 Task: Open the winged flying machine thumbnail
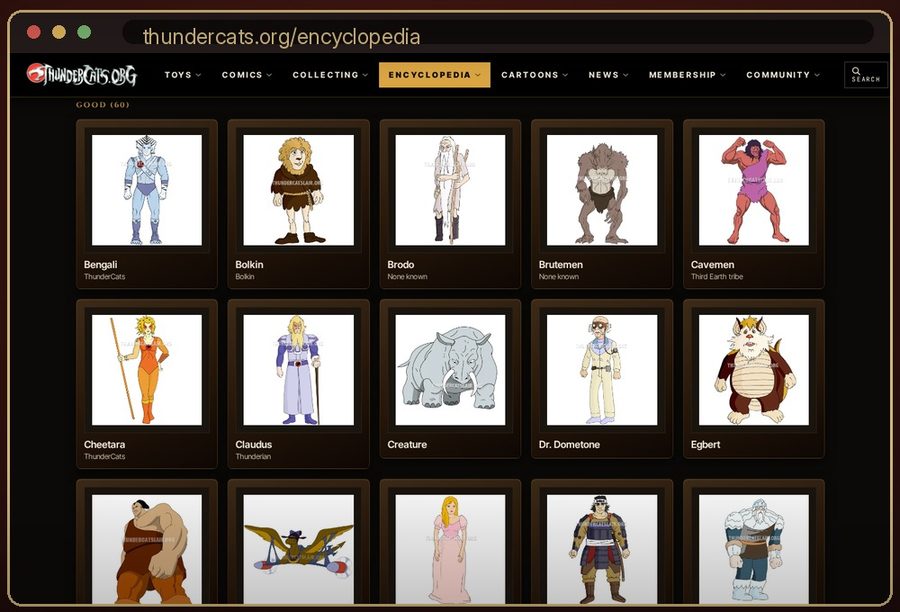click(x=298, y=549)
